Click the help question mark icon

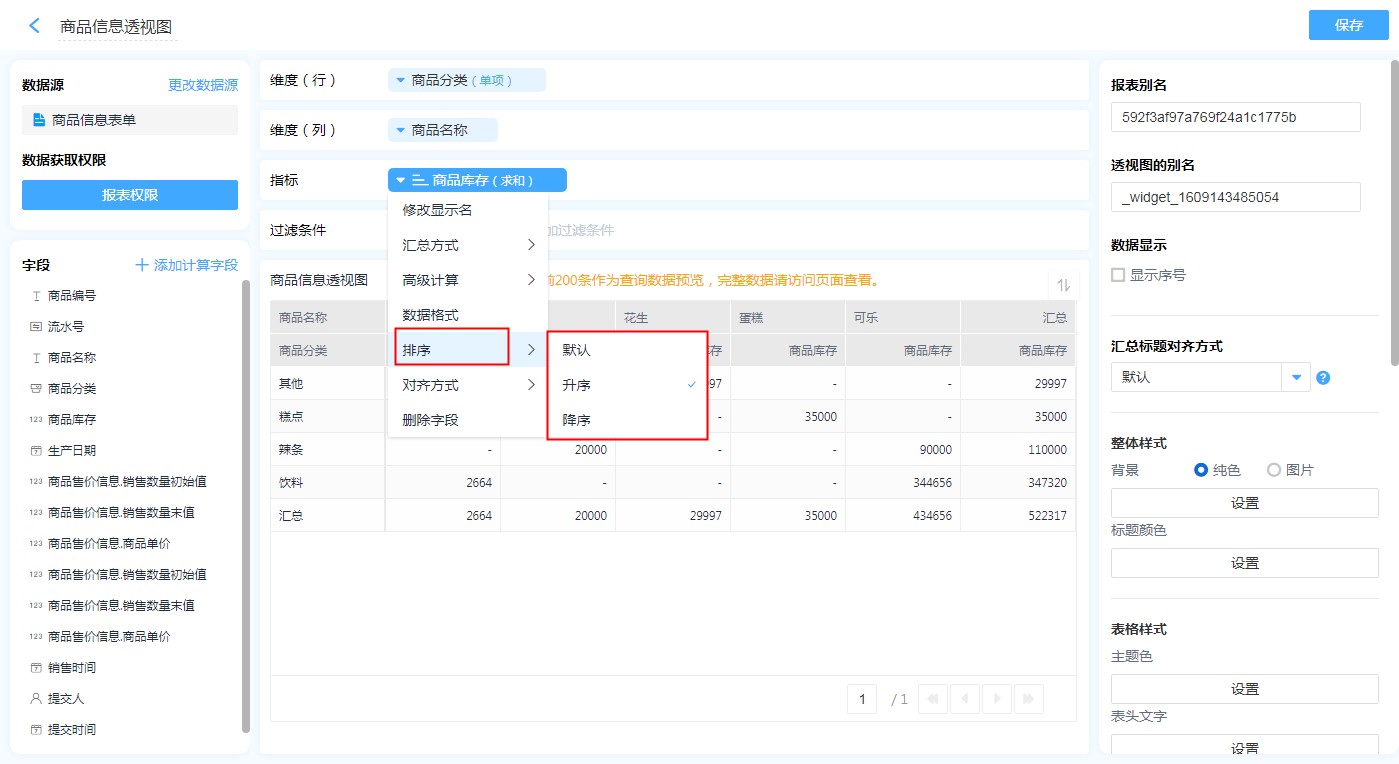click(1323, 378)
